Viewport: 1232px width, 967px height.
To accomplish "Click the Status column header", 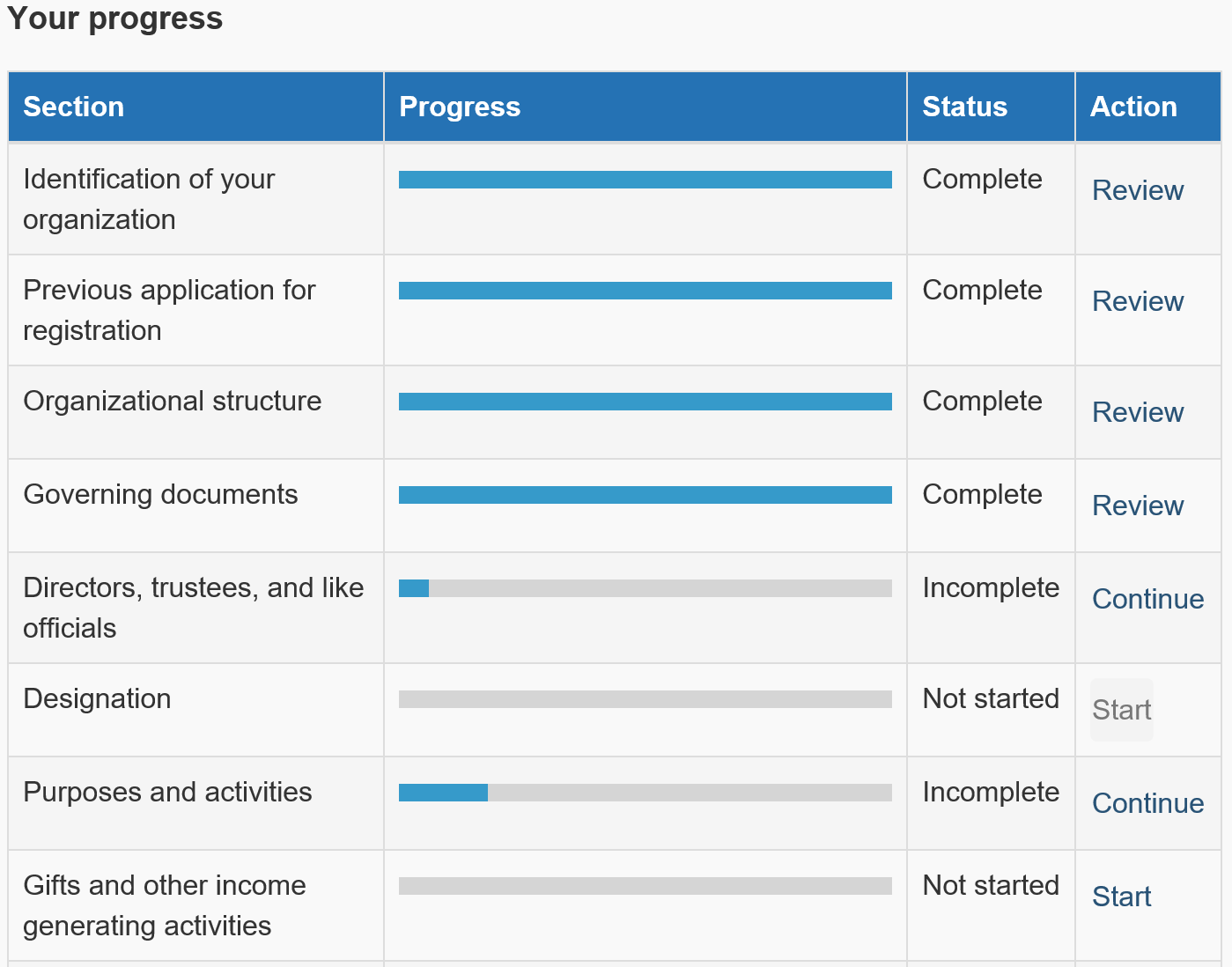I will (964, 107).
